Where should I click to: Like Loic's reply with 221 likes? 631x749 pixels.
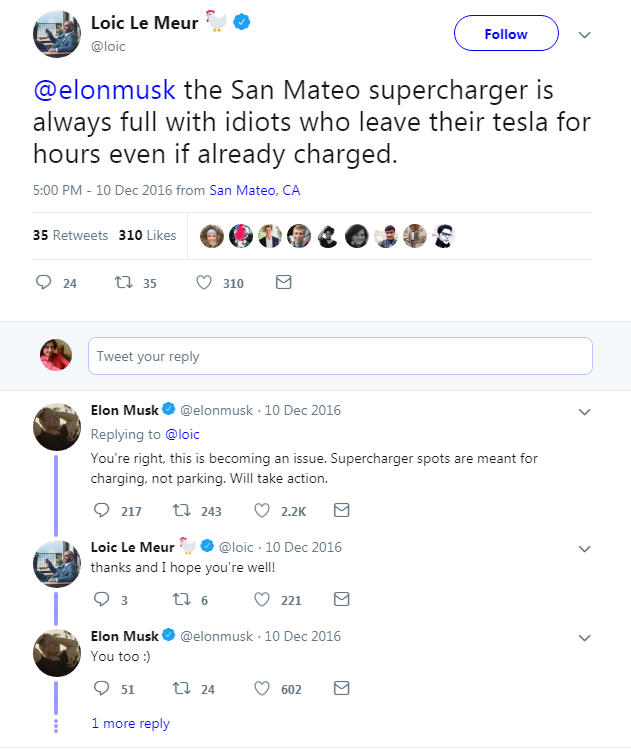pos(263,600)
